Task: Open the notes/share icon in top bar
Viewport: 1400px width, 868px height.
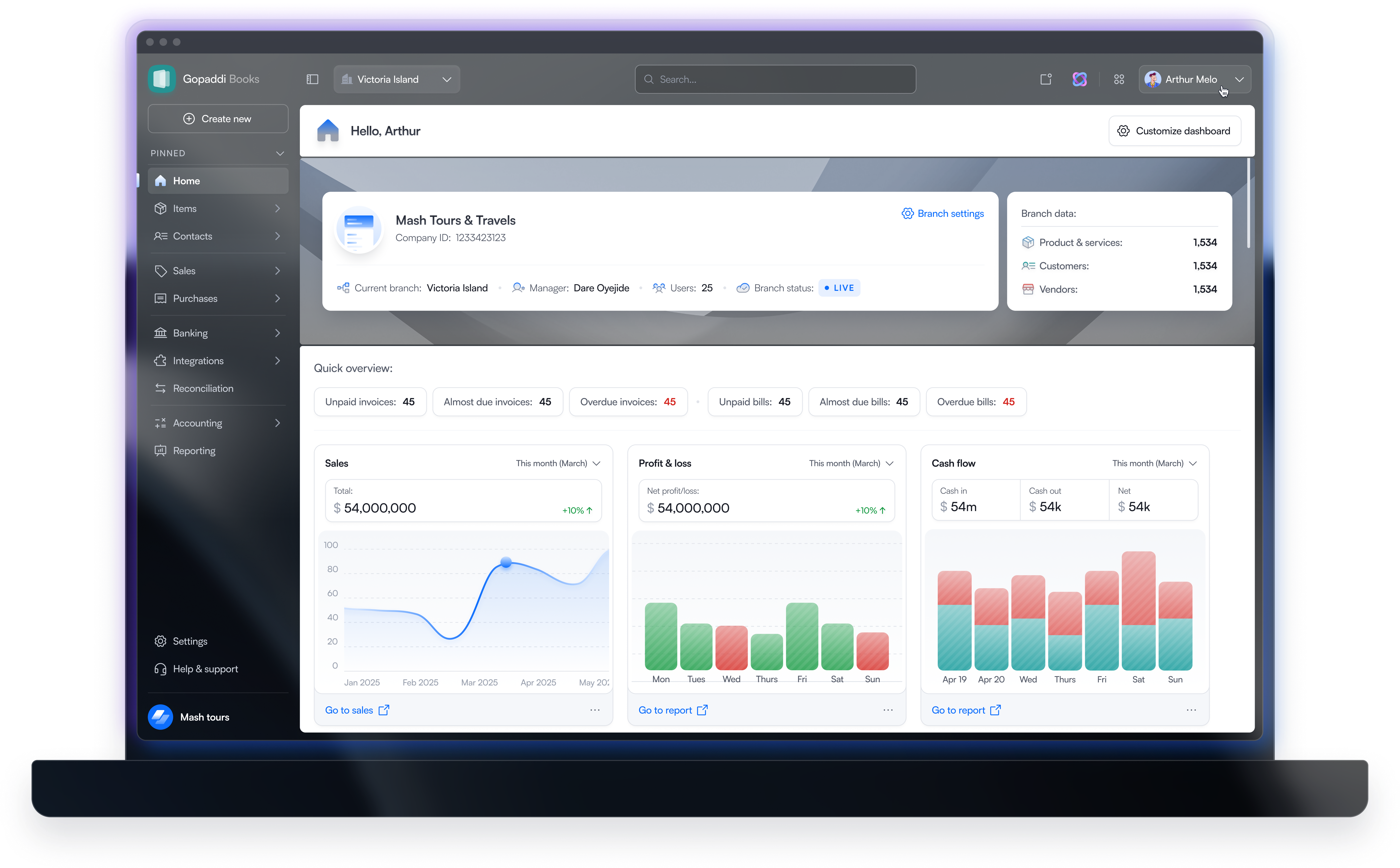Action: (1045, 79)
